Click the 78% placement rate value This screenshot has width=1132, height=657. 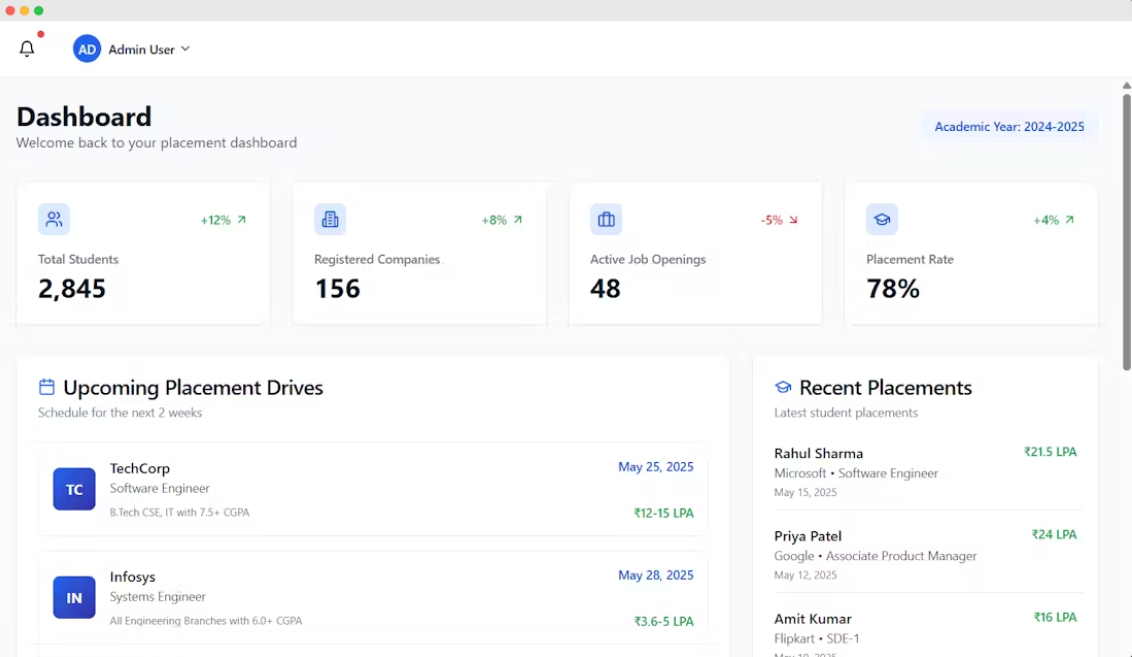(x=893, y=288)
